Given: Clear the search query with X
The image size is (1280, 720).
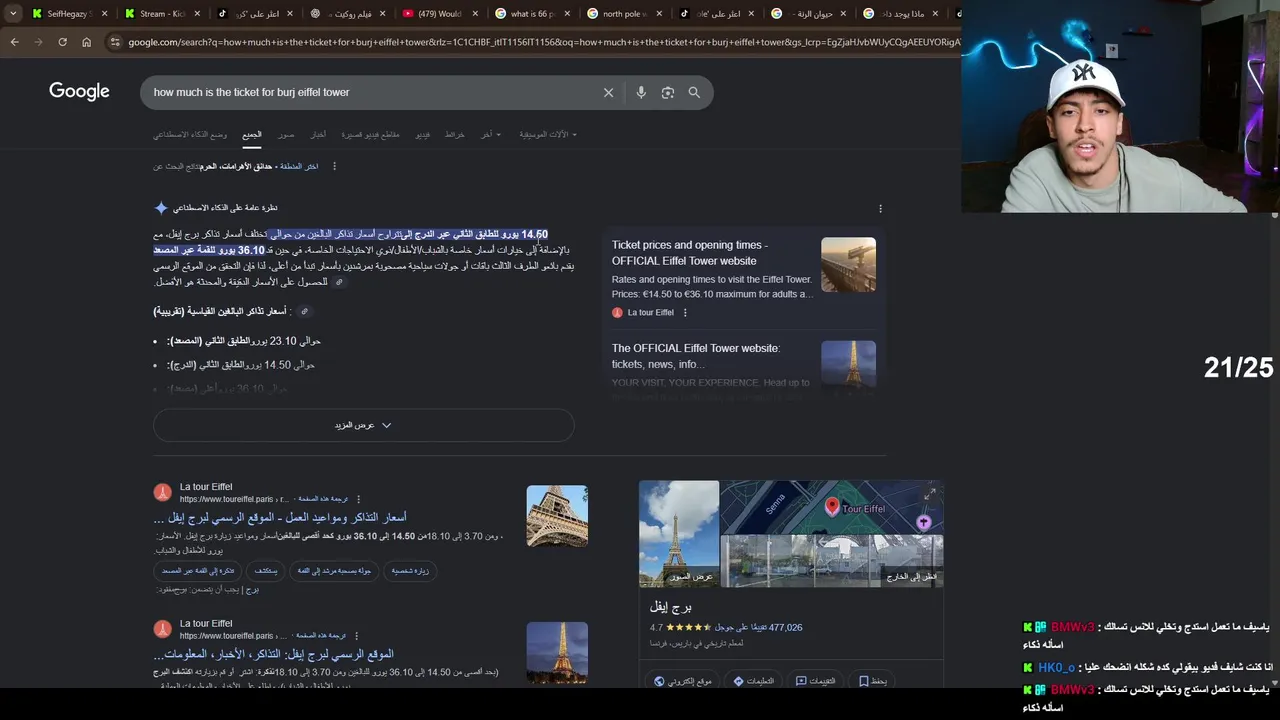Looking at the screenshot, I should (608, 92).
